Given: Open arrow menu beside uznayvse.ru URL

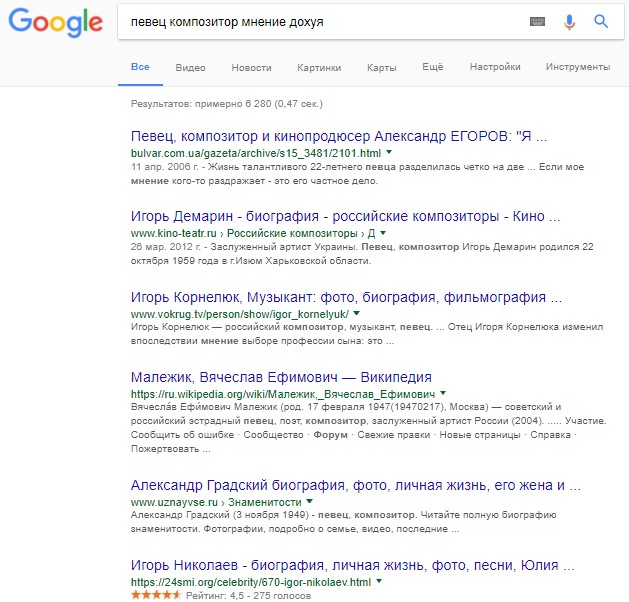Looking at the screenshot, I should (x=309, y=501).
